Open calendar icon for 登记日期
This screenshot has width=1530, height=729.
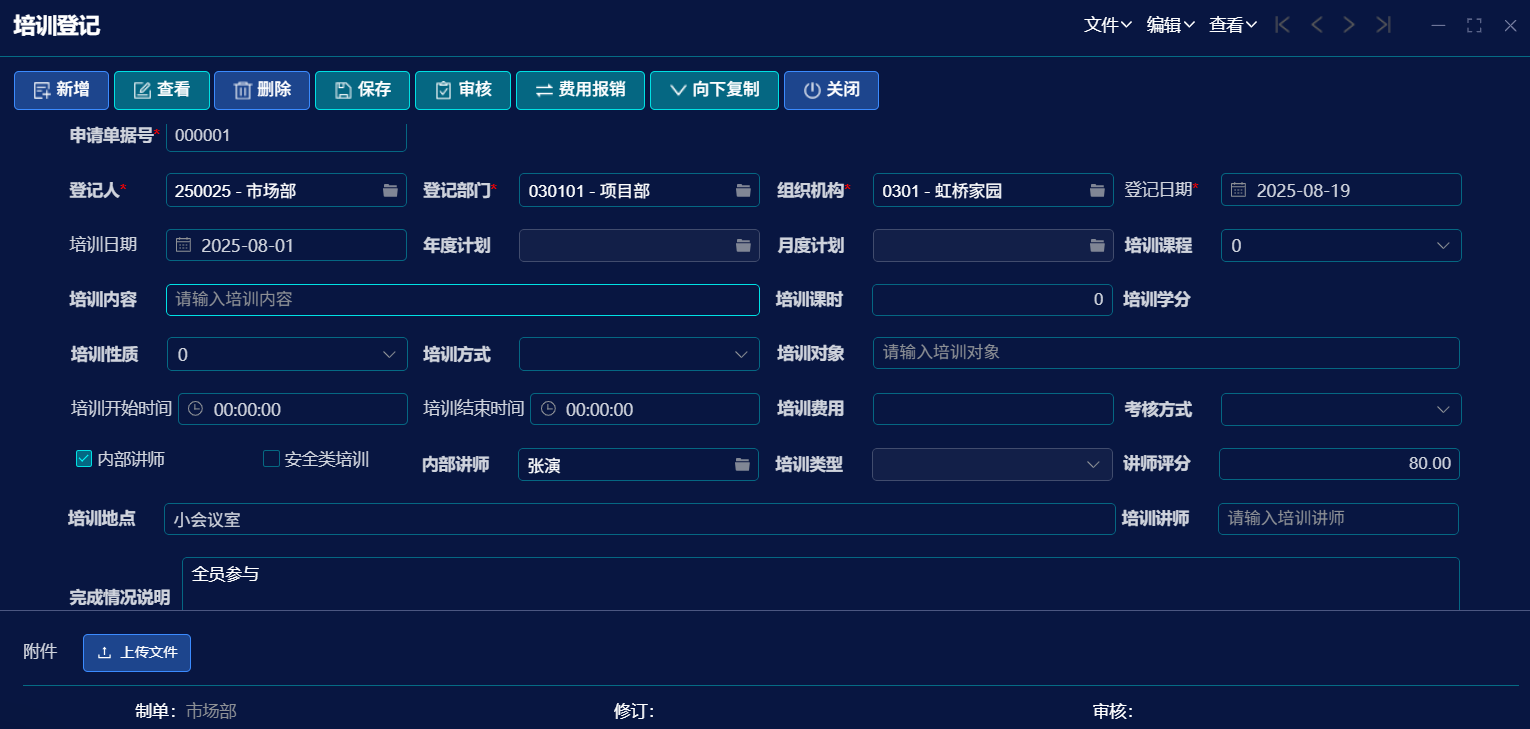1238,190
